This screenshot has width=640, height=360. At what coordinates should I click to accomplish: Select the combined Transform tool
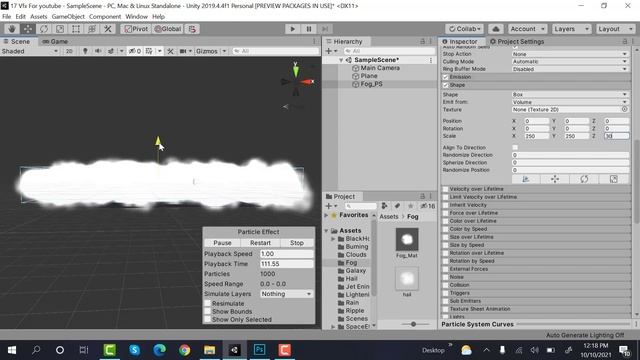pos(92,29)
